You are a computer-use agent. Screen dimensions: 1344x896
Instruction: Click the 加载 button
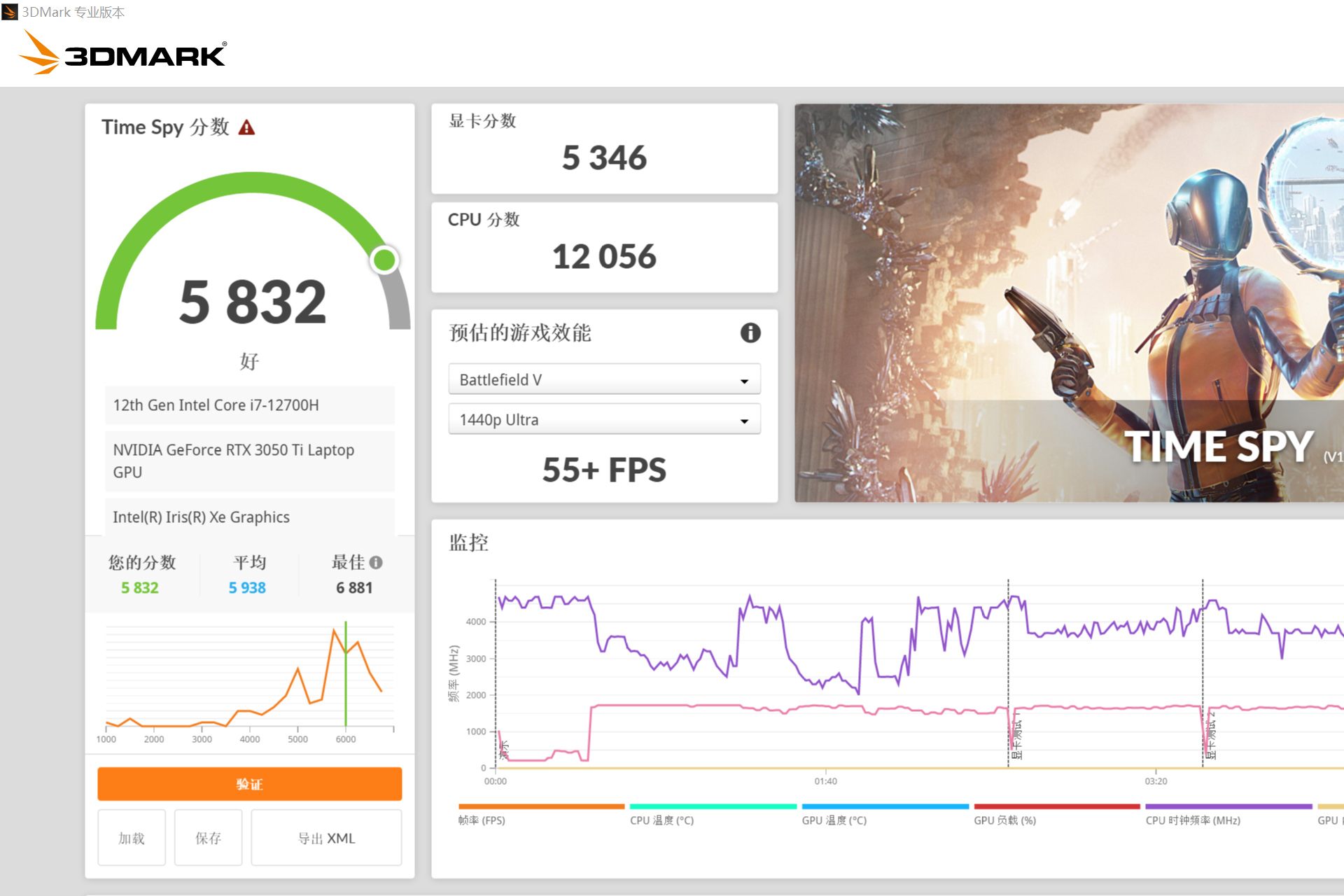[x=132, y=838]
